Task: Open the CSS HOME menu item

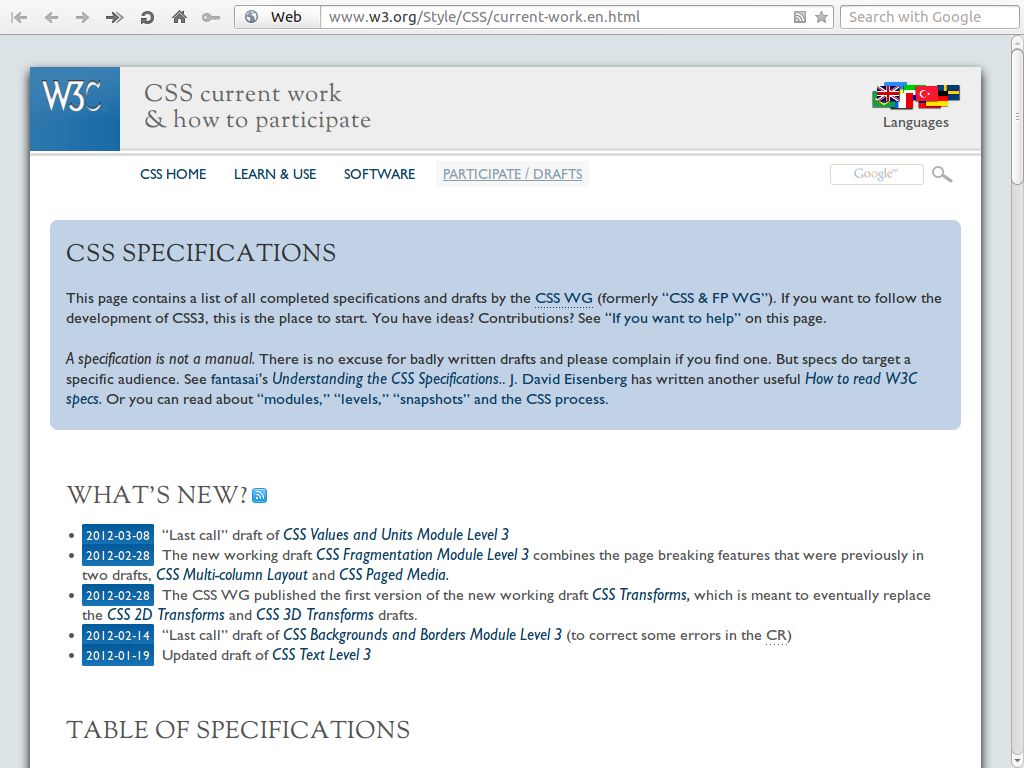Action: click(173, 174)
